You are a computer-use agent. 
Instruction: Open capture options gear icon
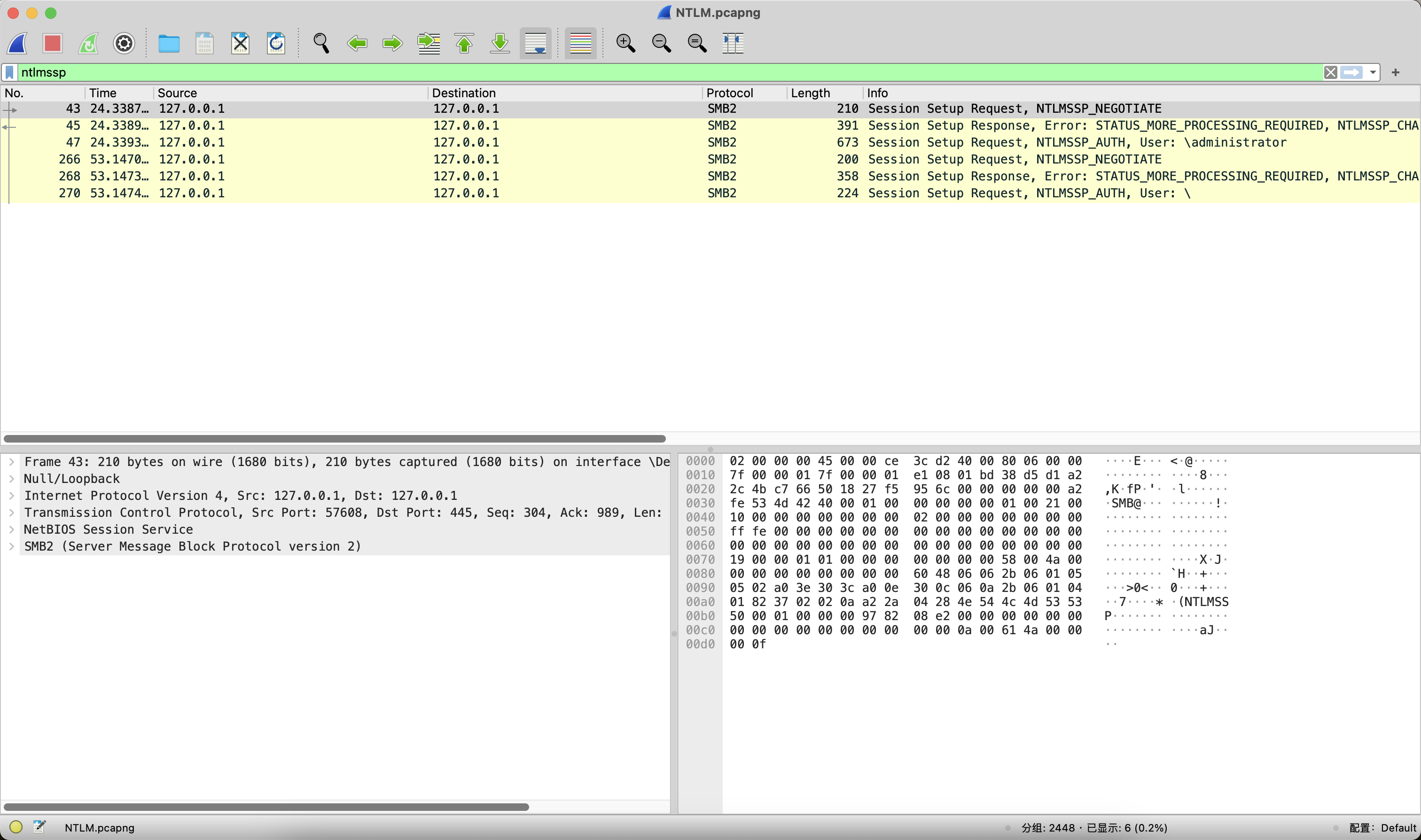[124, 44]
